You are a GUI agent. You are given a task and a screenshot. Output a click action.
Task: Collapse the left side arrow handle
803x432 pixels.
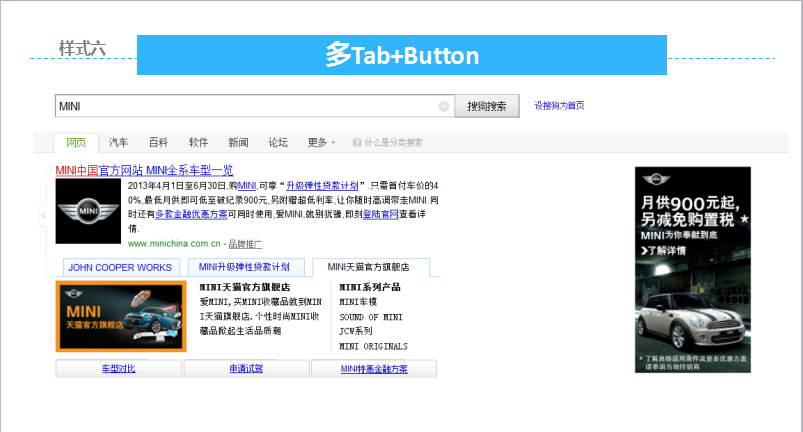click(43, 215)
